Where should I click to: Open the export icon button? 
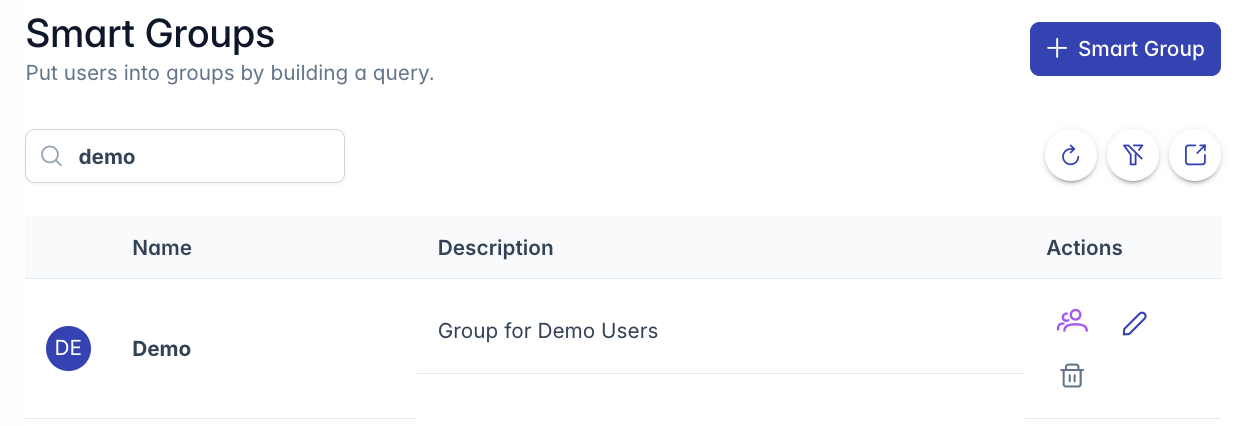pos(1195,155)
